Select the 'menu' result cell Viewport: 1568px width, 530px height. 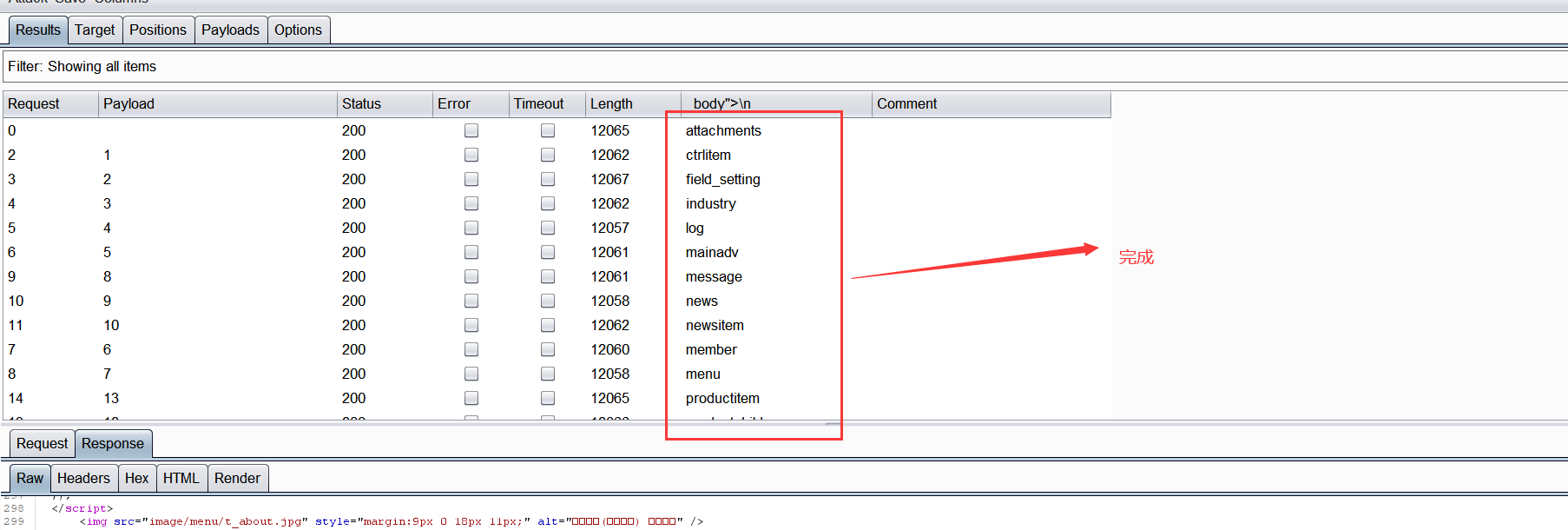pyautogui.click(x=703, y=374)
